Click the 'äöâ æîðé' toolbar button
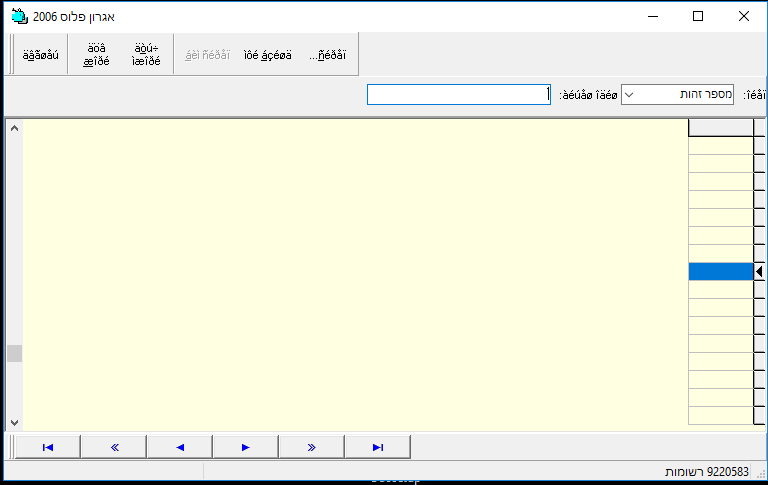This screenshot has width=768, height=485. tap(96, 55)
